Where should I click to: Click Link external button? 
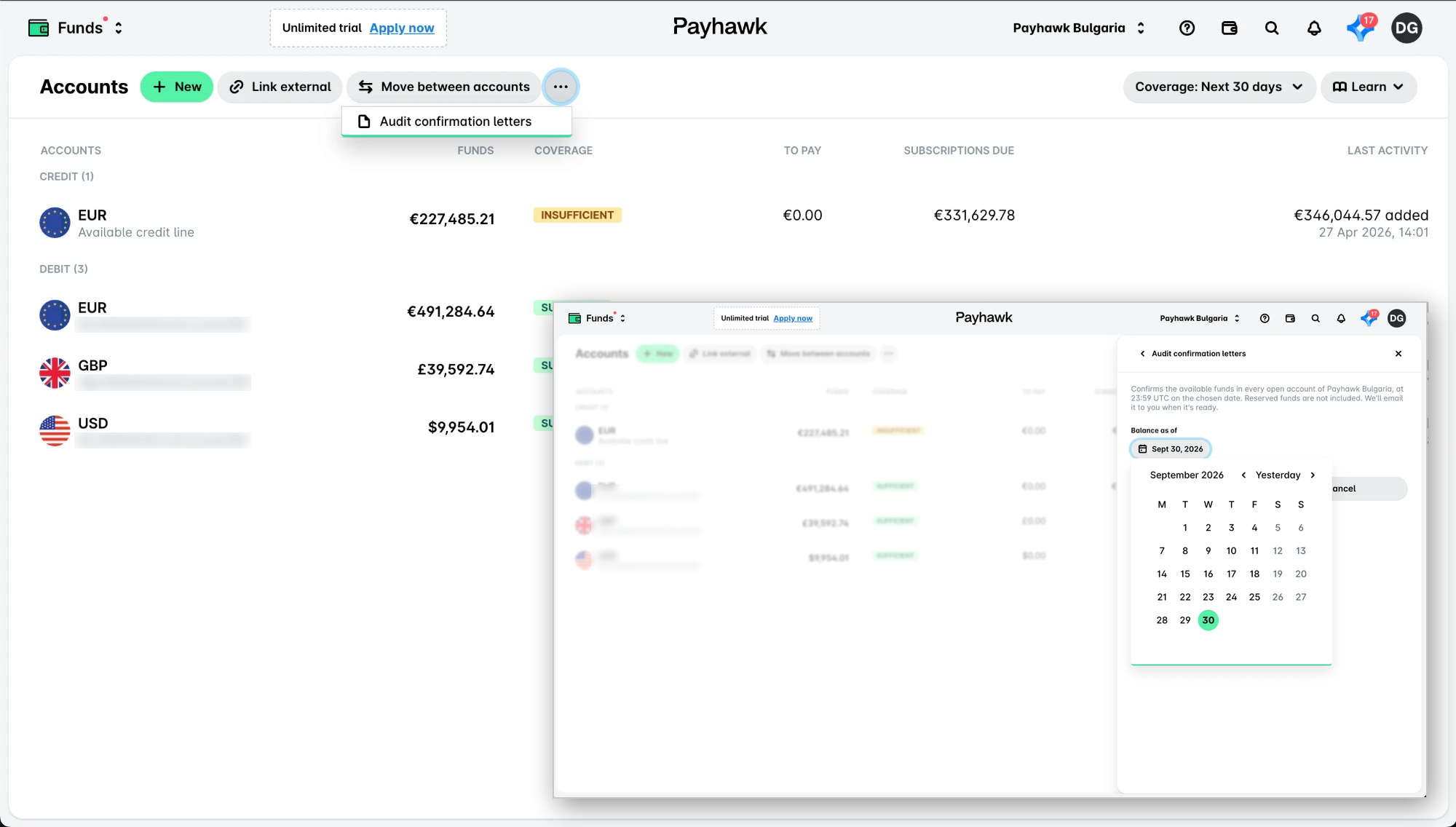click(280, 87)
